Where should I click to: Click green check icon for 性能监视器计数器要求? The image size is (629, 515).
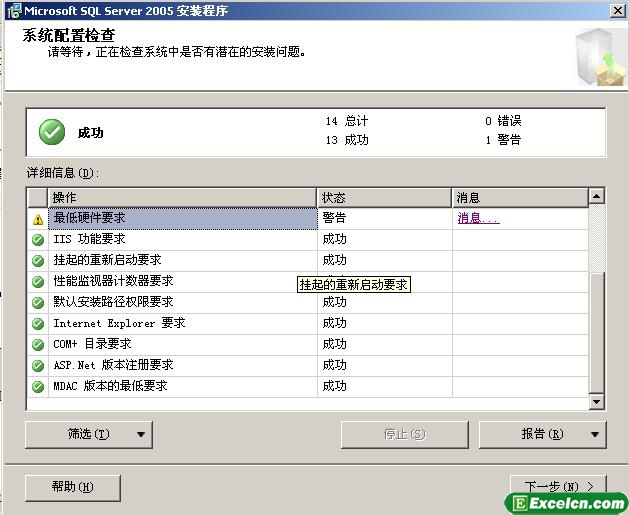tap(38, 282)
